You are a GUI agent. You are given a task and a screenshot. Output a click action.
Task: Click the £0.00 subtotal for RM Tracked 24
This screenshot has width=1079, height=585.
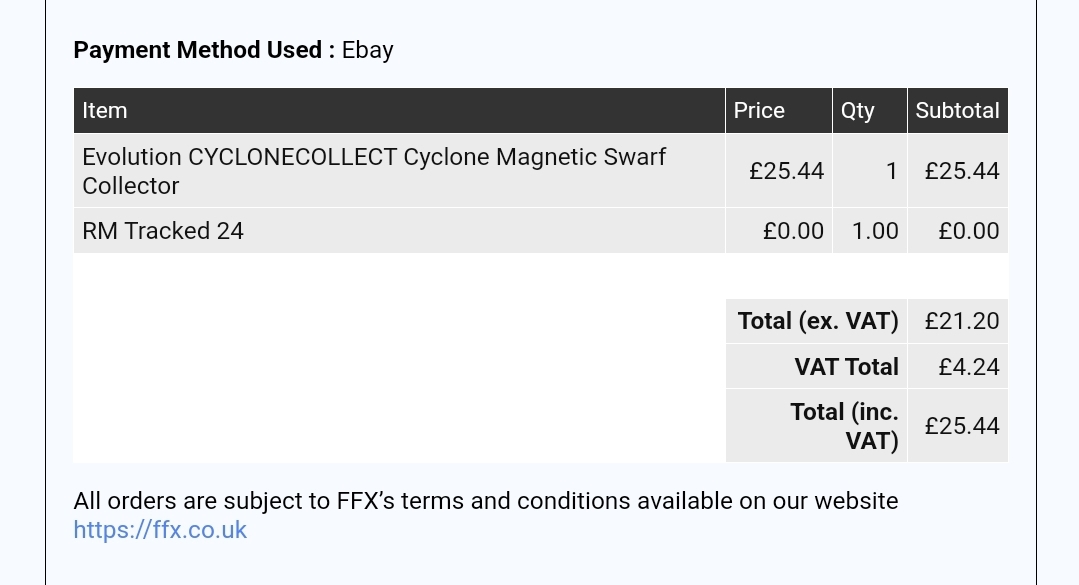[968, 232]
